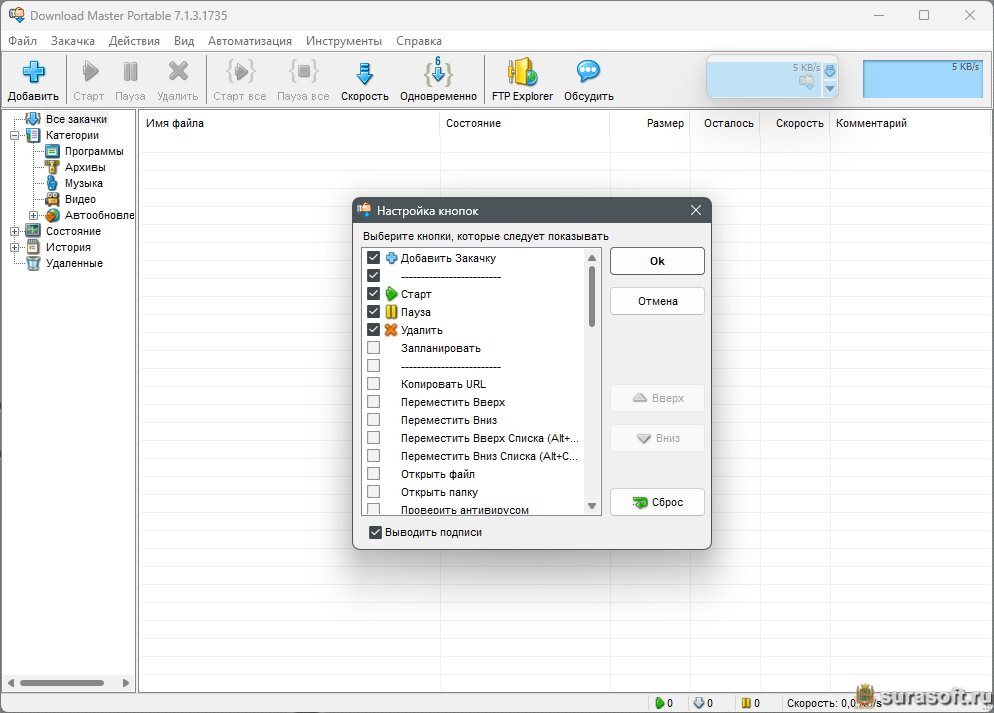994x713 pixels.
Task: Select Все закачки in the tree
Action: tap(75, 119)
